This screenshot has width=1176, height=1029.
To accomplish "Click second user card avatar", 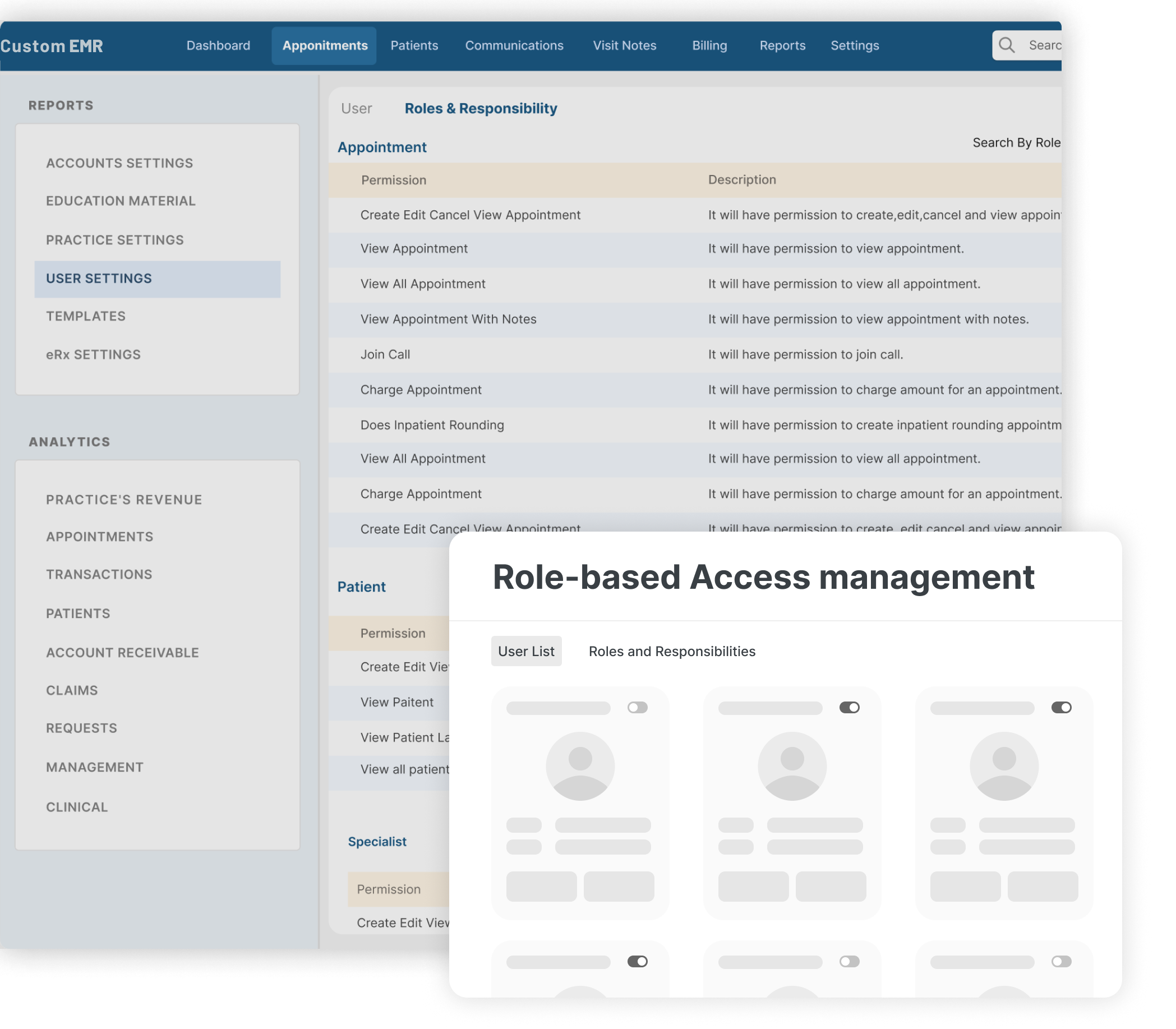I will pyautogui.click(x=792, y=766).
